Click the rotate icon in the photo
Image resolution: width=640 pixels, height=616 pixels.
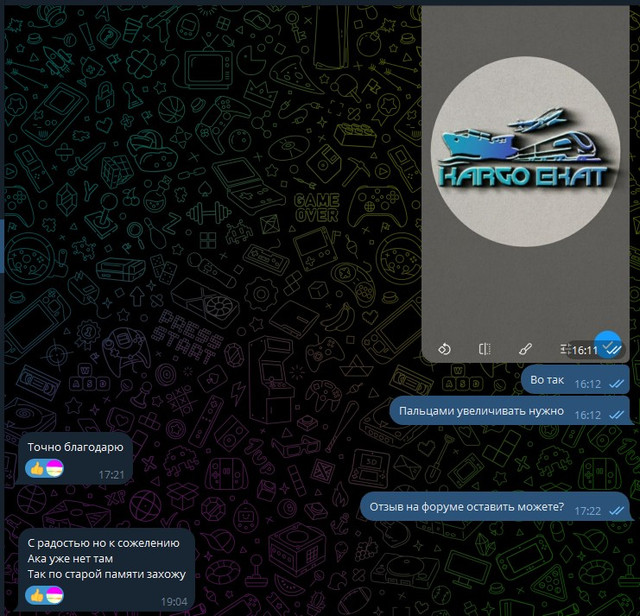(x=444, y=349)
